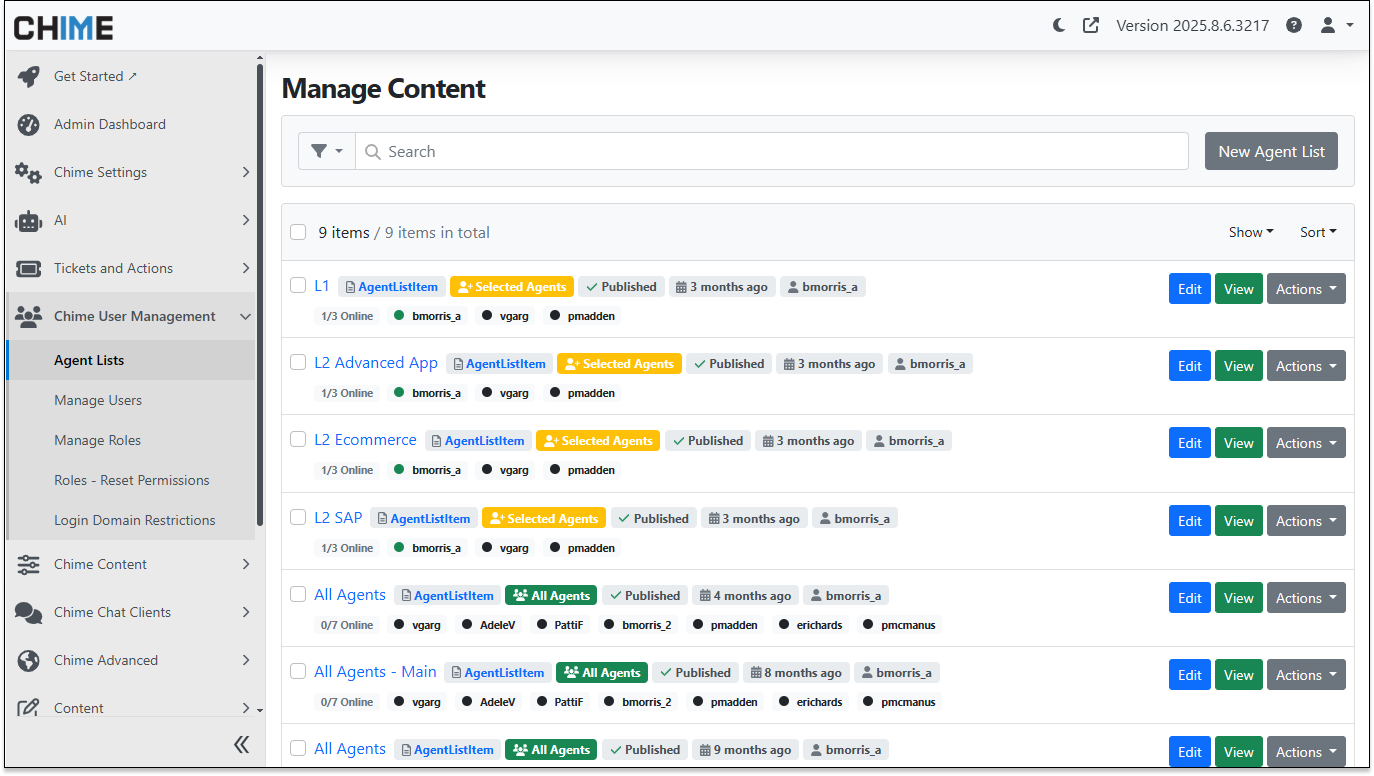Open Actions dropdown for L2 Ecommerce
This screenshot has height=776, width=1374.
pos(1306,443)
